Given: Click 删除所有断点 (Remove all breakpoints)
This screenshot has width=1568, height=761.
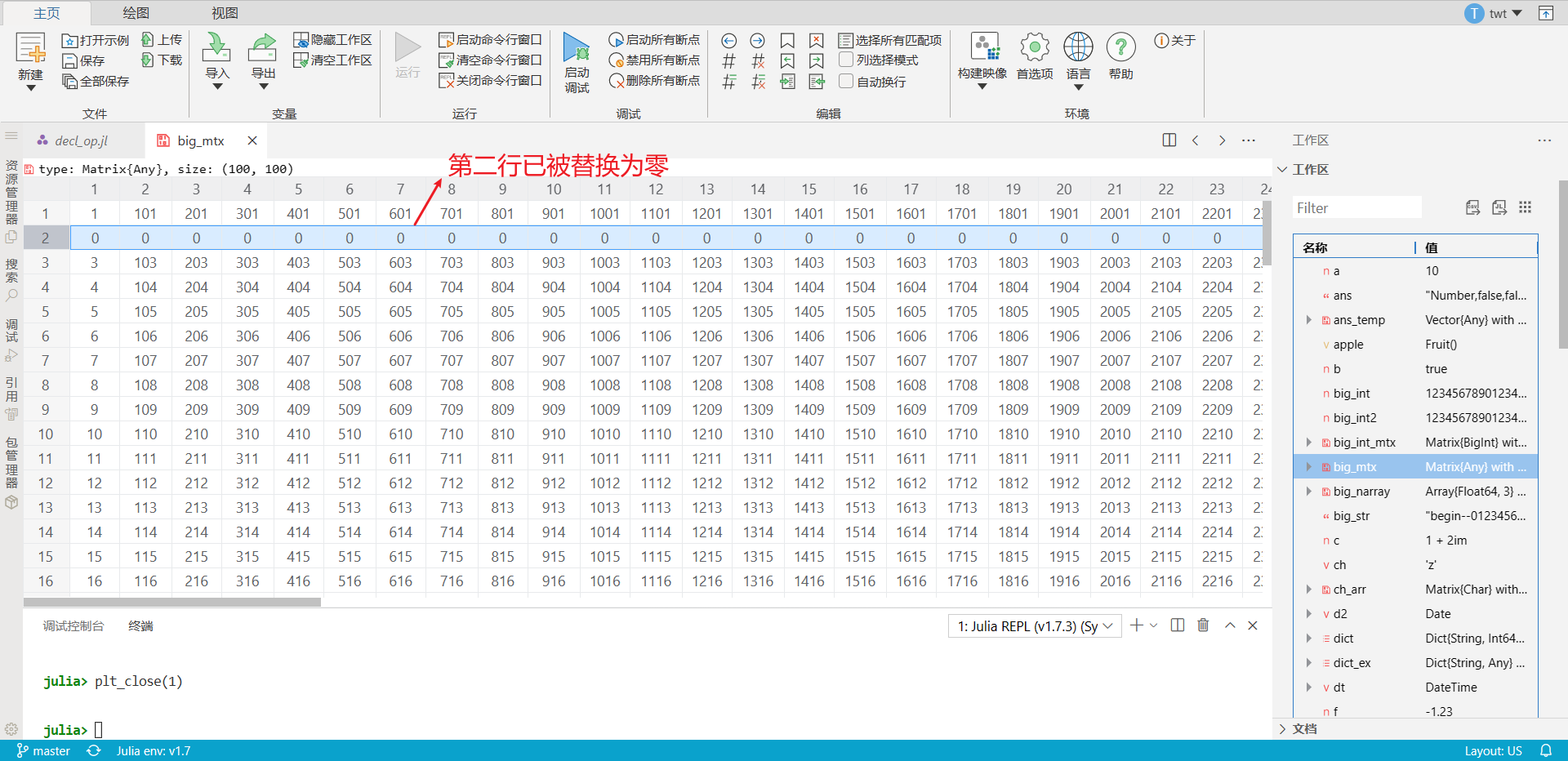Looking at the screenshot, I should click(x=654, y=80).
